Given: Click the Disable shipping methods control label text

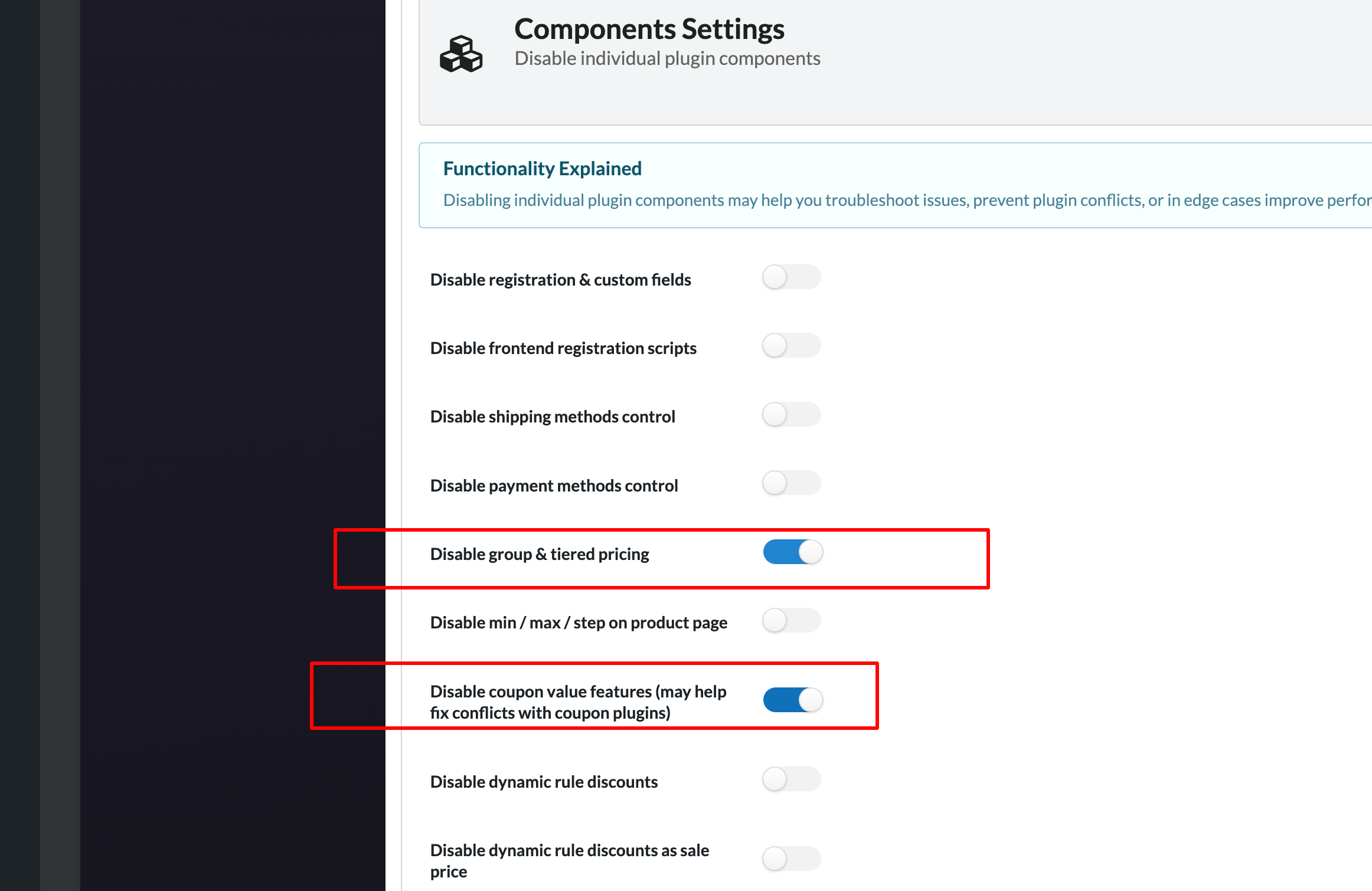Looking at the screenshot, I should click(552, 417).
